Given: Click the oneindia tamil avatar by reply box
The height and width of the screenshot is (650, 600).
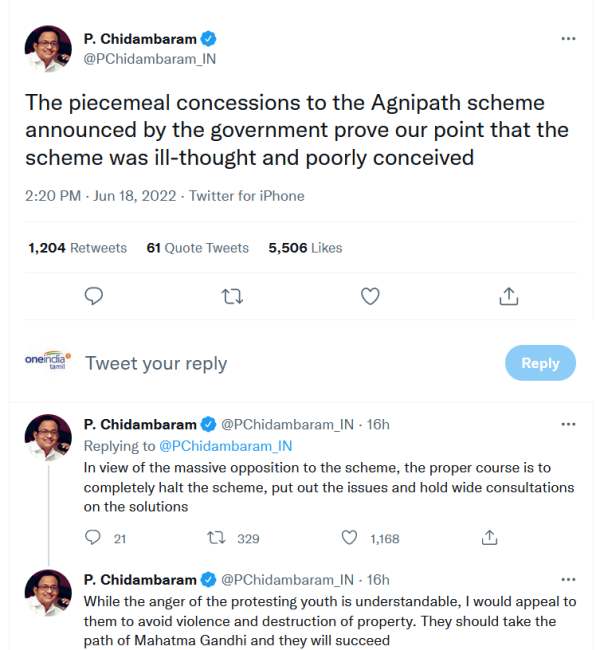Looking at the screenshot, I should coord(48,362).
